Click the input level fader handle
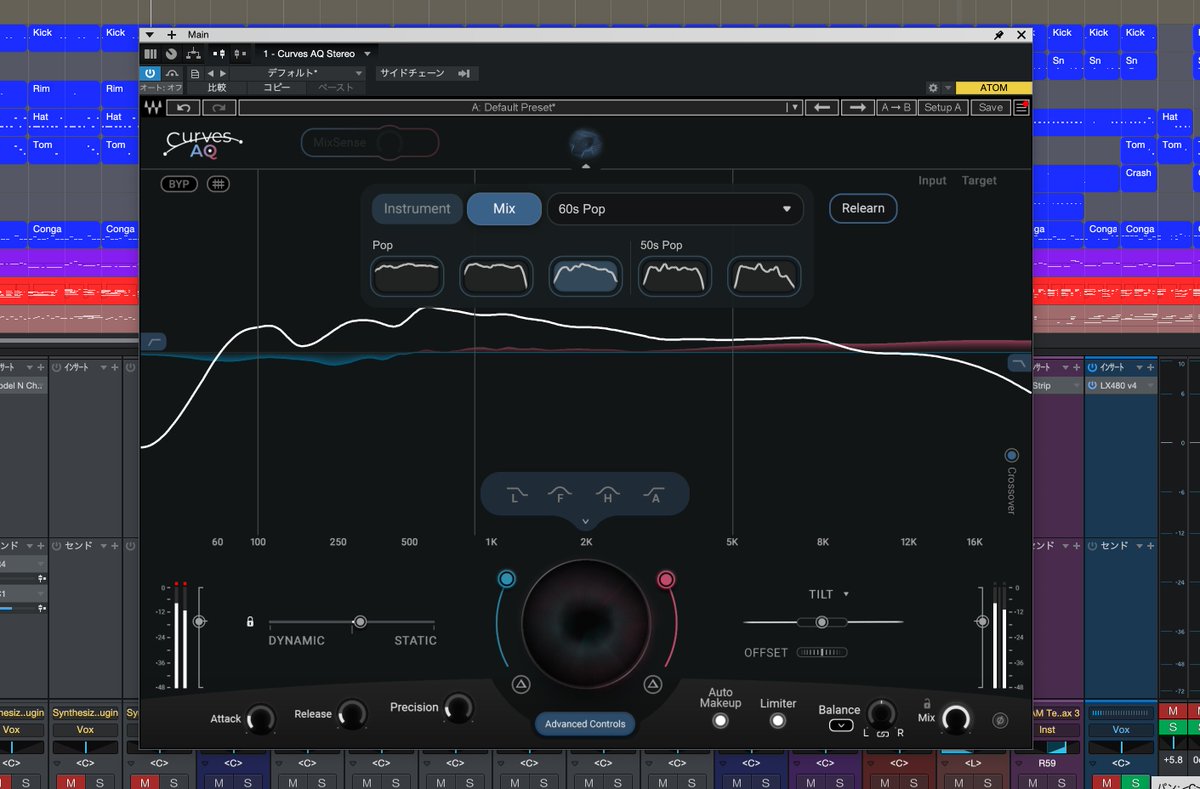 [200, 622]
